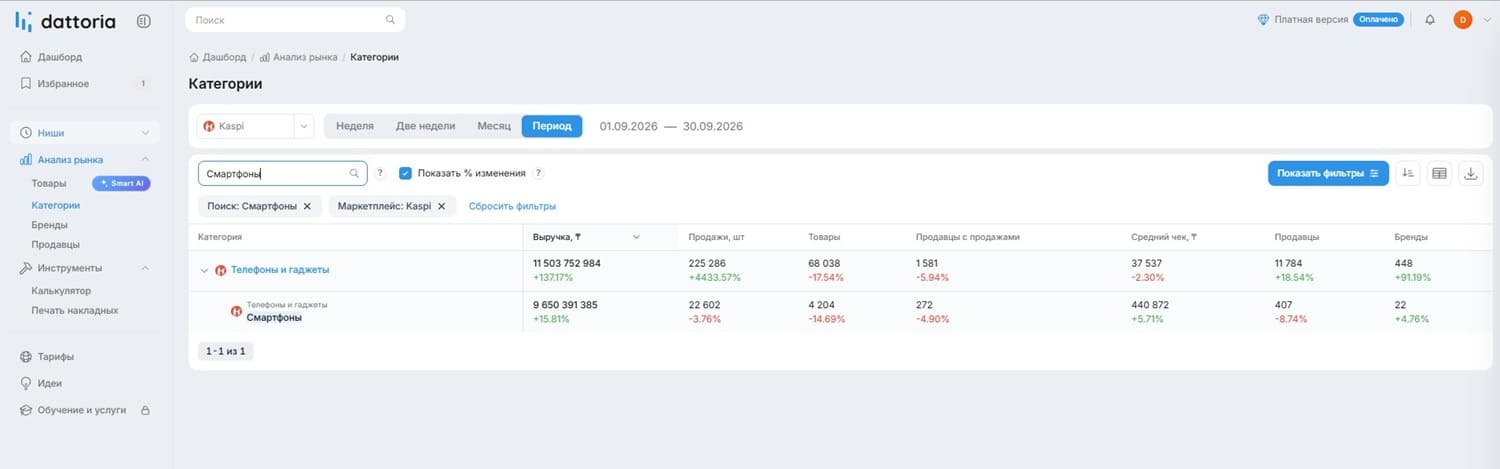This screenshot has width=1500, height=469.
Task: Click the lock icon by Обучение и услуги
Action: [145, 410]
